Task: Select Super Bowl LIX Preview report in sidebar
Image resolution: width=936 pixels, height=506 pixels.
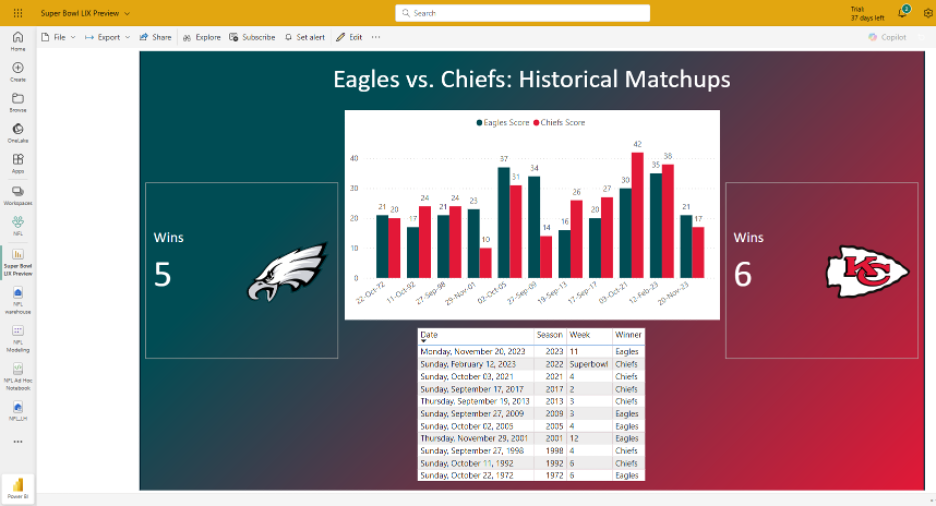Action: tap(18, 263)
